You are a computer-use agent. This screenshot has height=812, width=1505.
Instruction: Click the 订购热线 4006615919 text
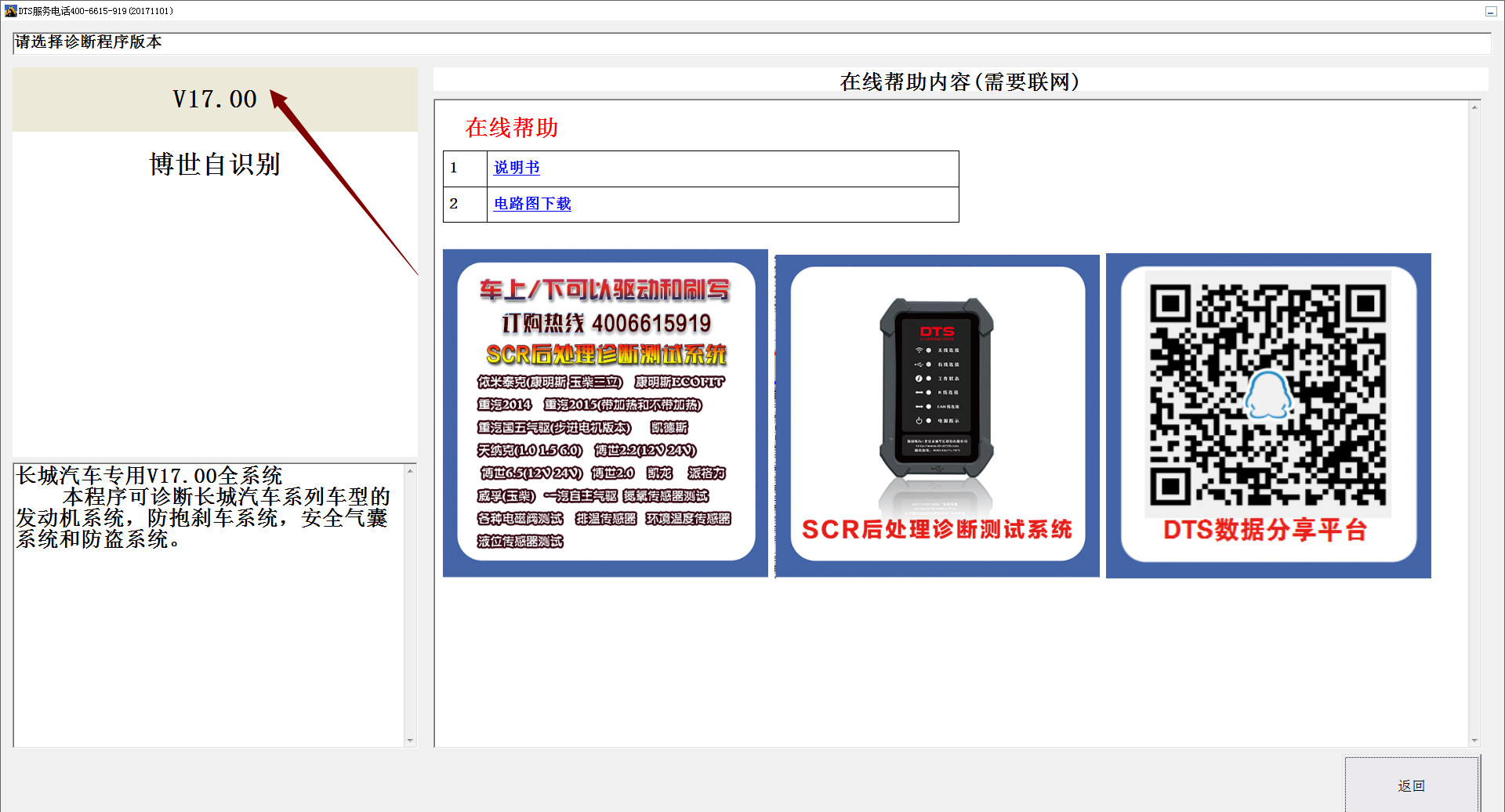[x=607, y=323]
